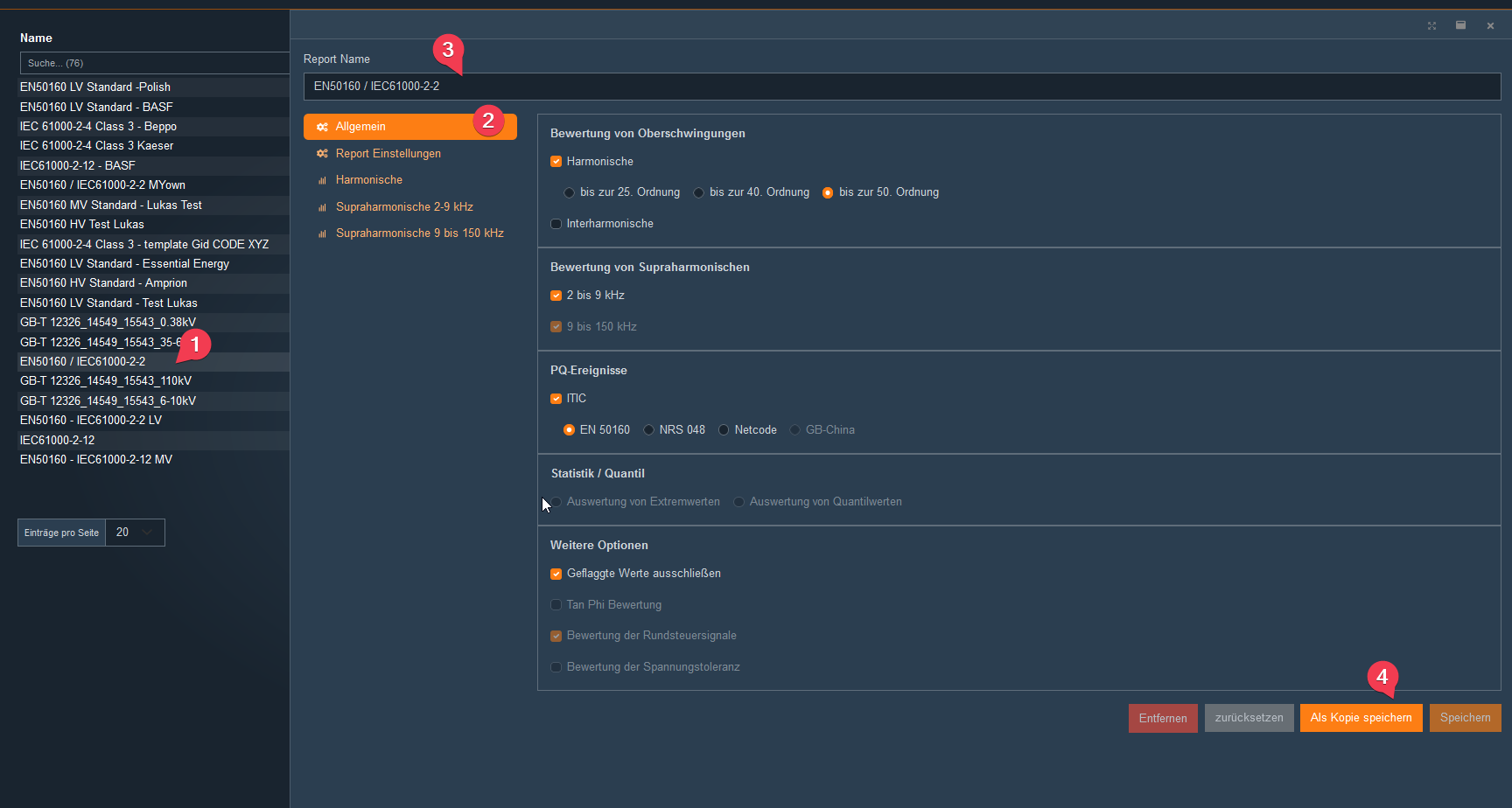Toggle Geflaggte Werte ausschließen checkbox

click(x=556, y=574)
